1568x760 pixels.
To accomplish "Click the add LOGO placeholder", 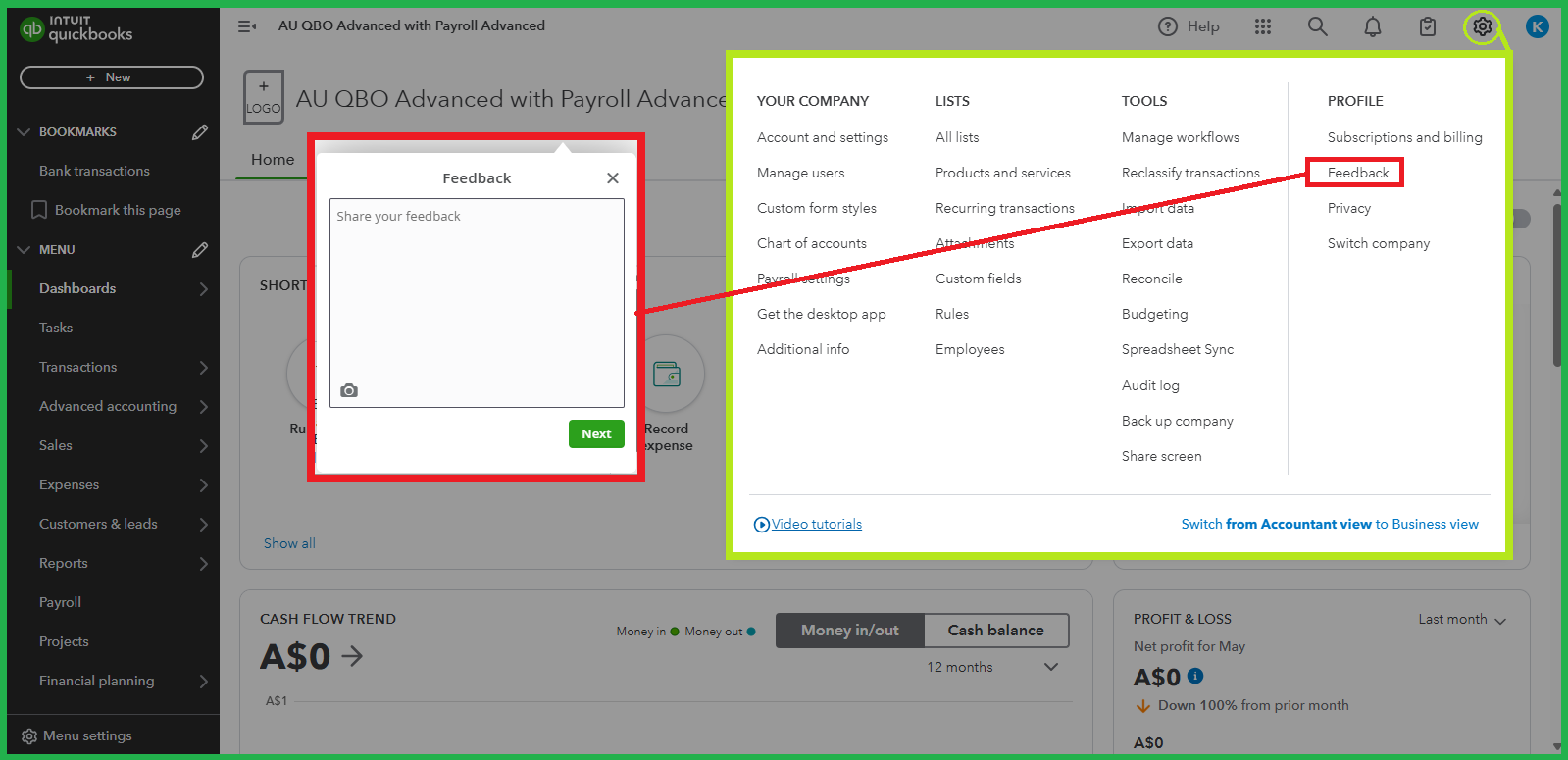I will pyautogui.click(x=263, y=97).
